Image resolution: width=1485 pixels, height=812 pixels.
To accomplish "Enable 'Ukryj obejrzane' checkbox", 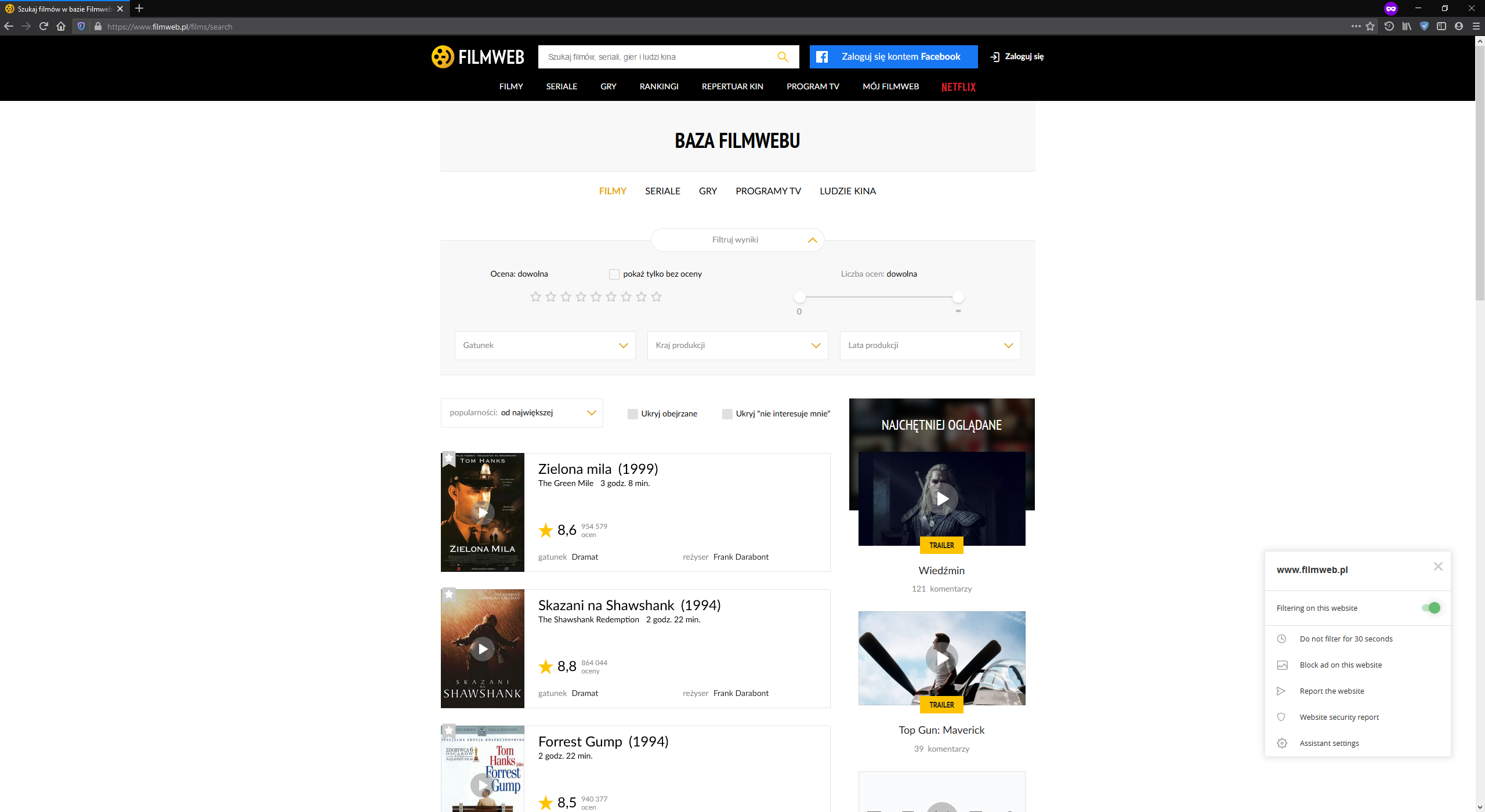I will tap(632, 414).
